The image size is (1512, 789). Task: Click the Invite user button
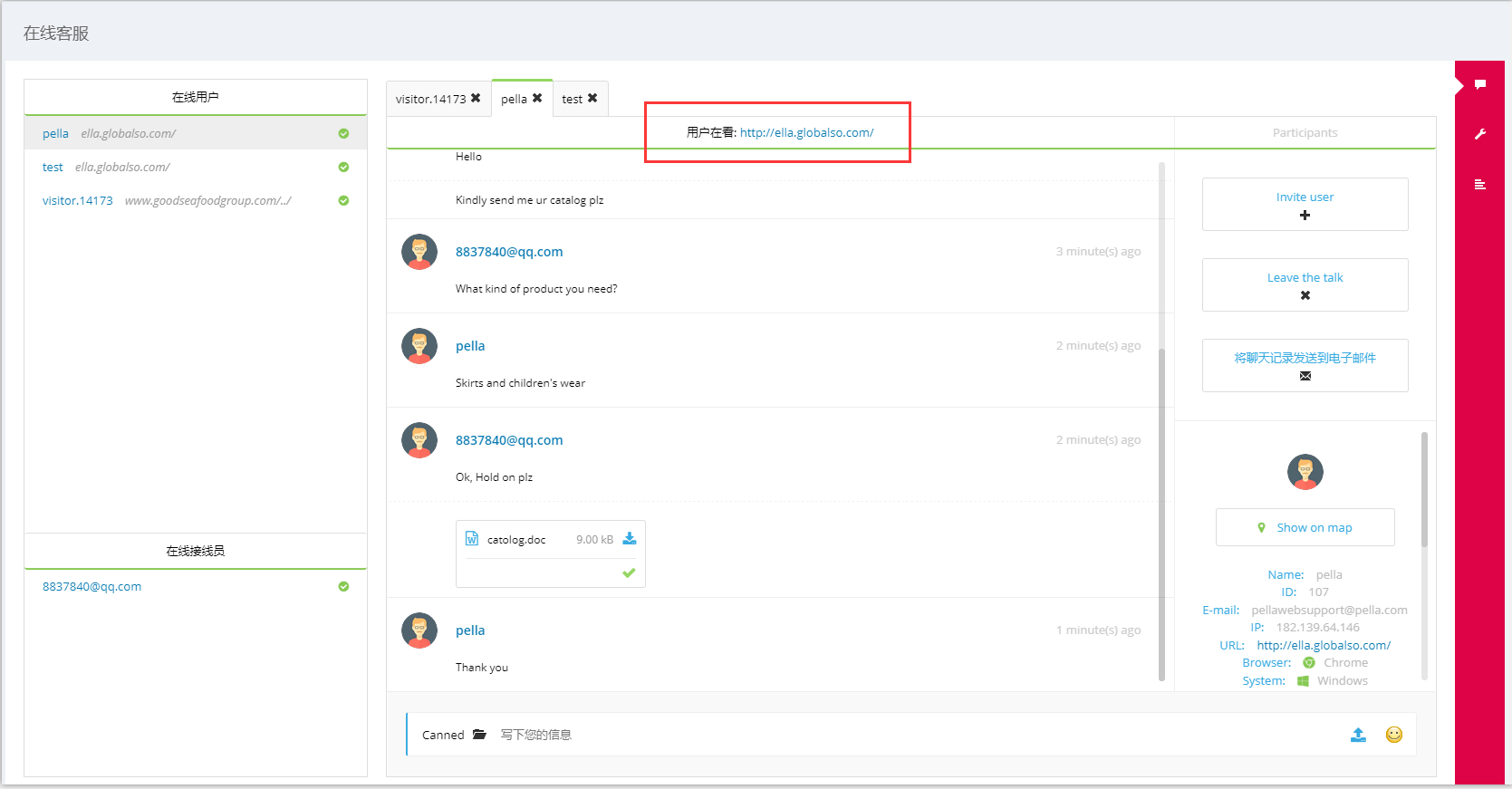(1305, 205)
